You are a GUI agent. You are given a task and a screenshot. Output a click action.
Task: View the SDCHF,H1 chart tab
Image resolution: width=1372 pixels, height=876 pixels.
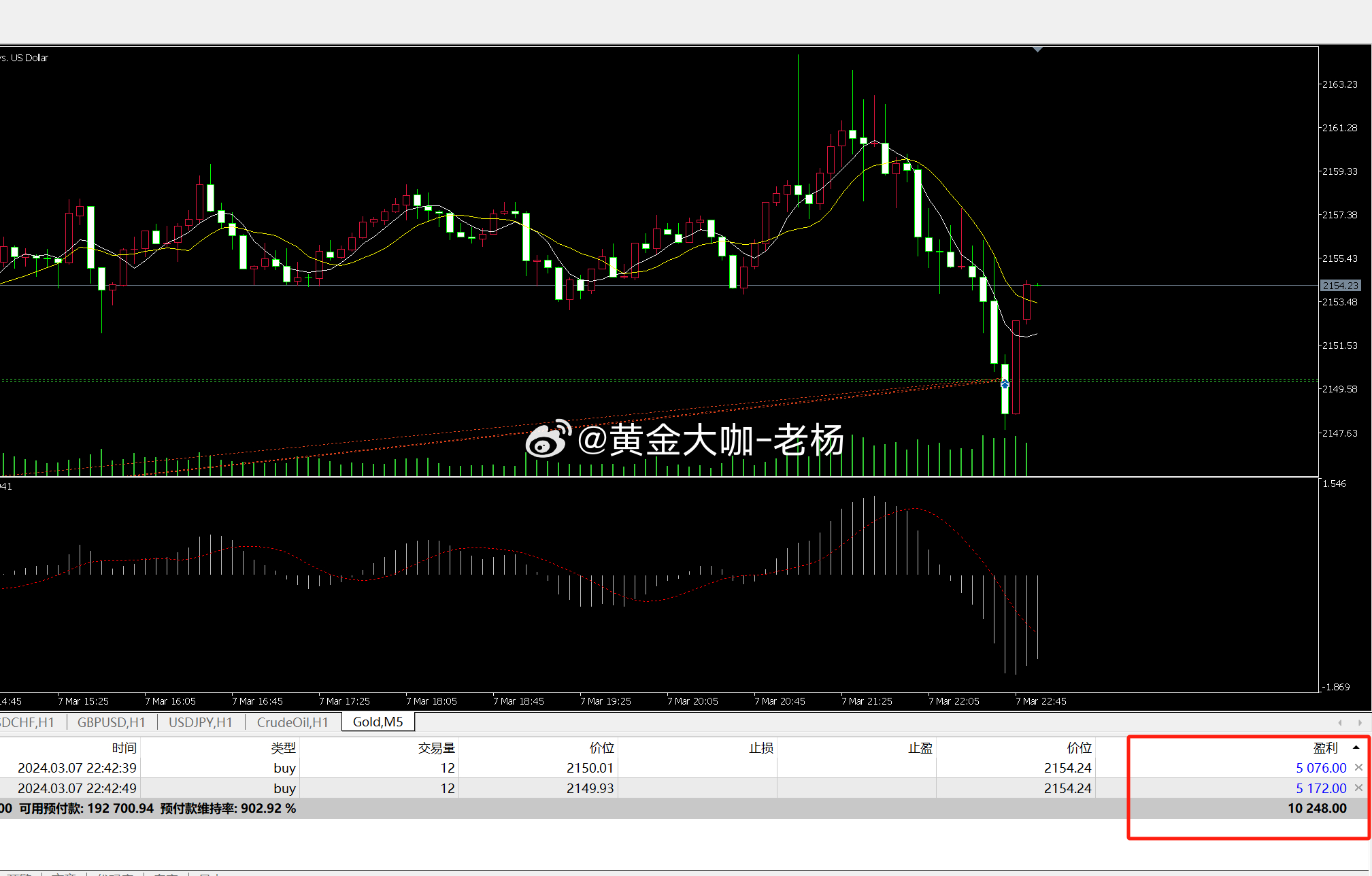[27, 722]
